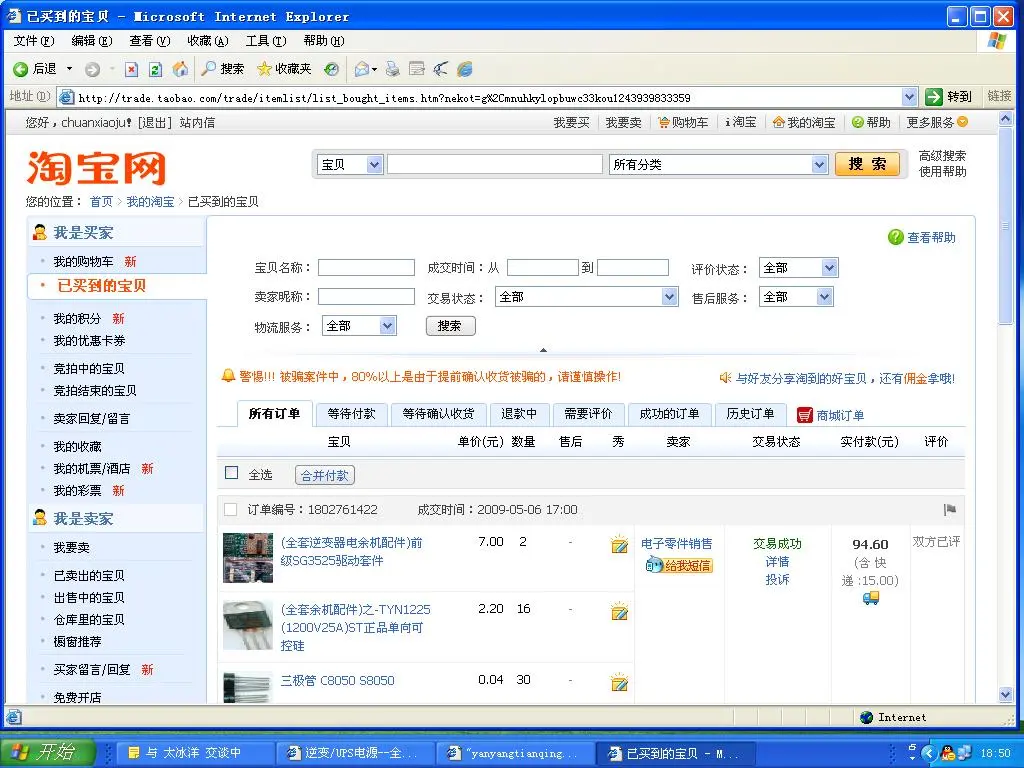Switch to 与 太冰洋 交谈中 taskbar window
This screenshot has width=1024, height=768.
pos(194,753)
